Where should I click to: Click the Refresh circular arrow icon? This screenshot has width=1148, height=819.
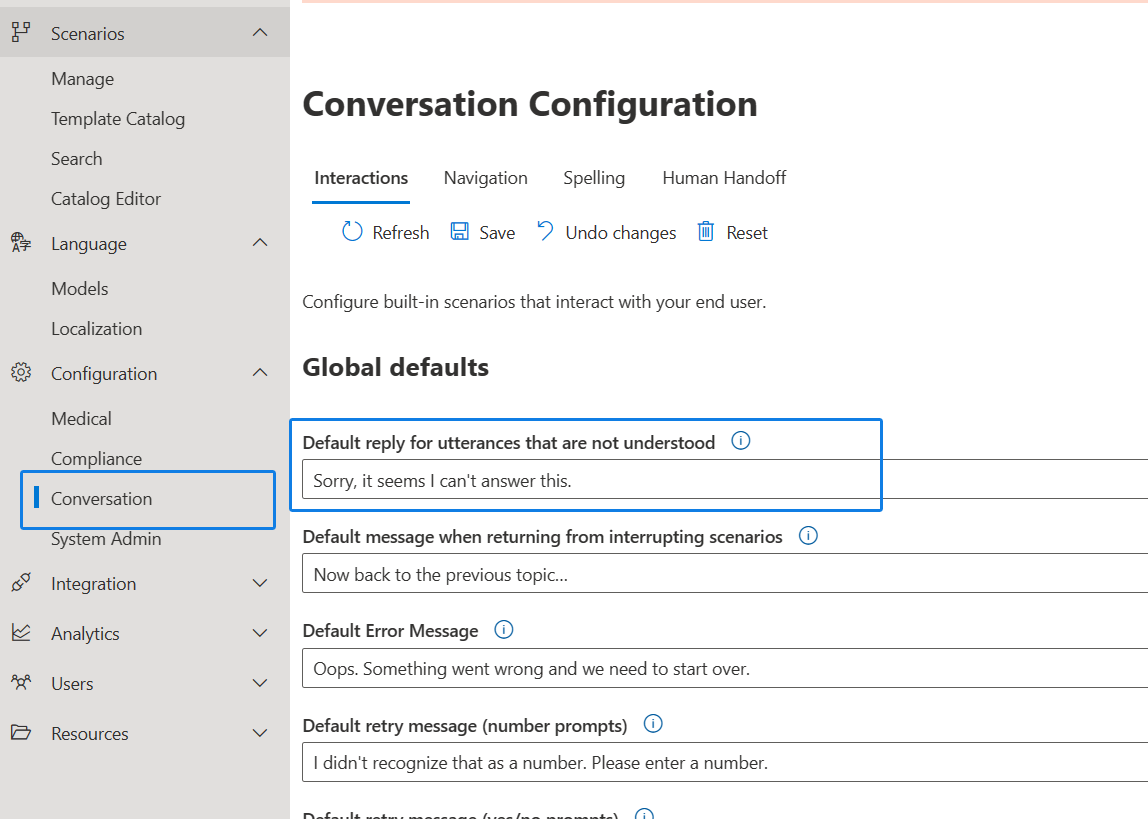pos(352,232)
